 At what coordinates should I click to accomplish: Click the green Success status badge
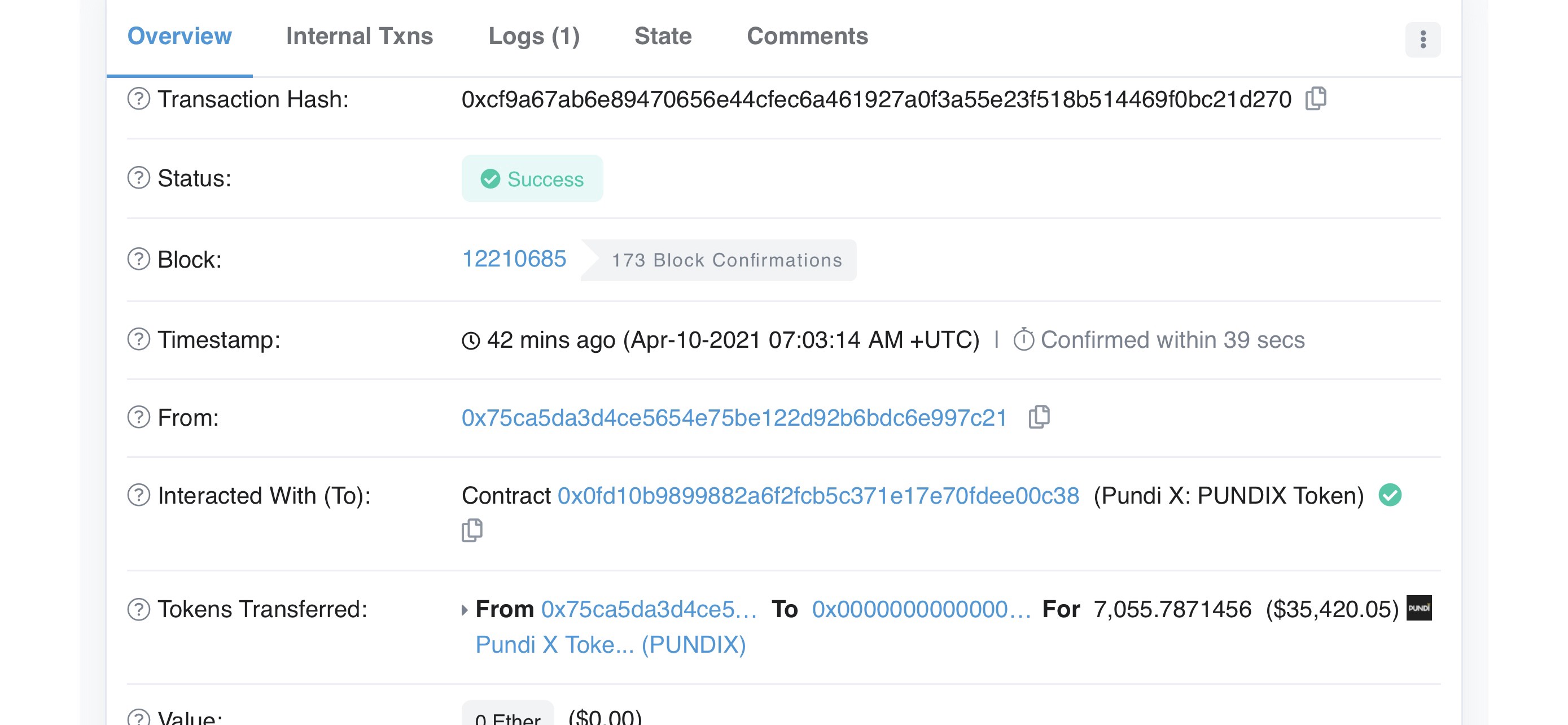click(532, 179)
